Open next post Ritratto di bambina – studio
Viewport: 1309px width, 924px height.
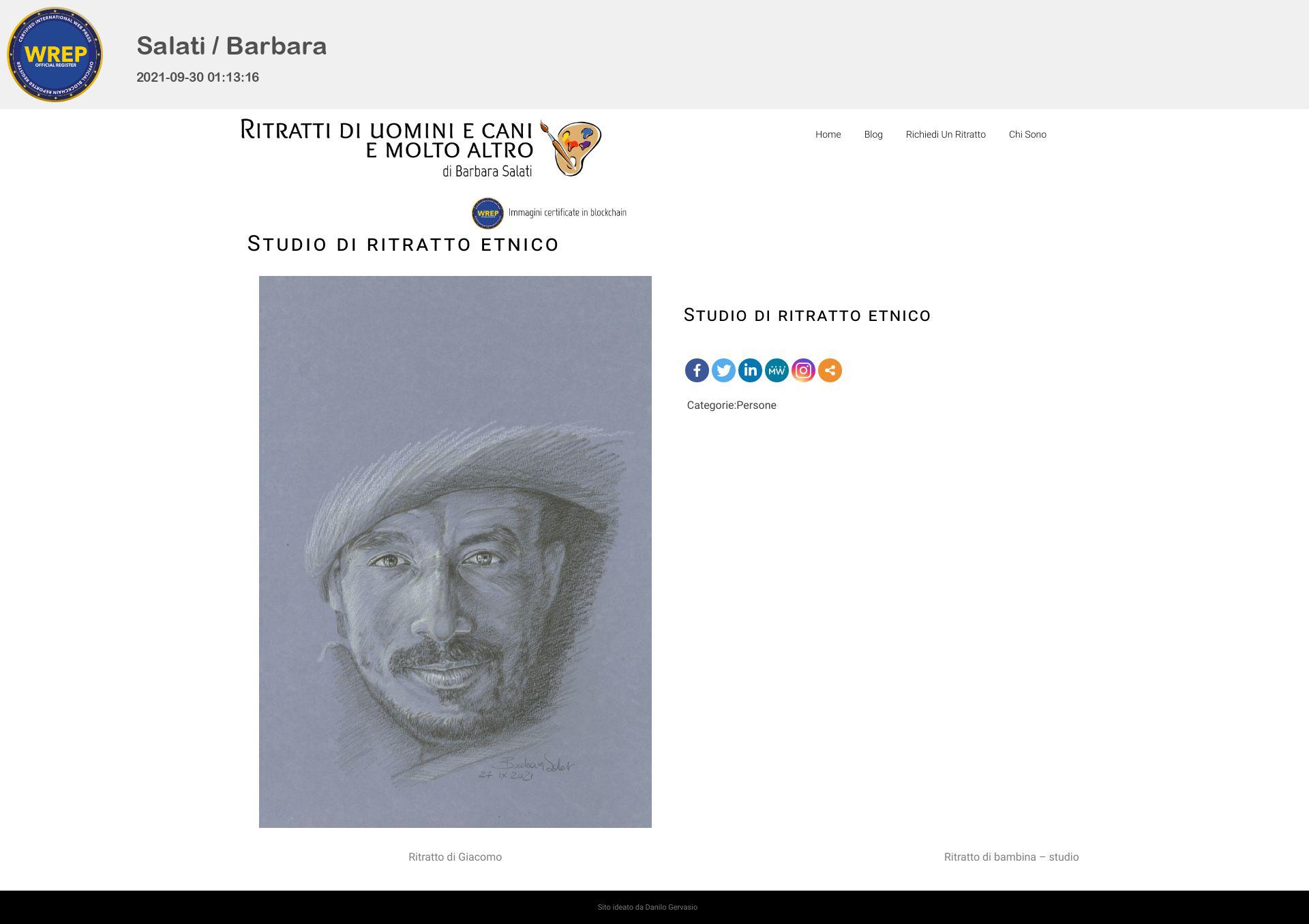pyautogui.click(x=1011, y=857)
